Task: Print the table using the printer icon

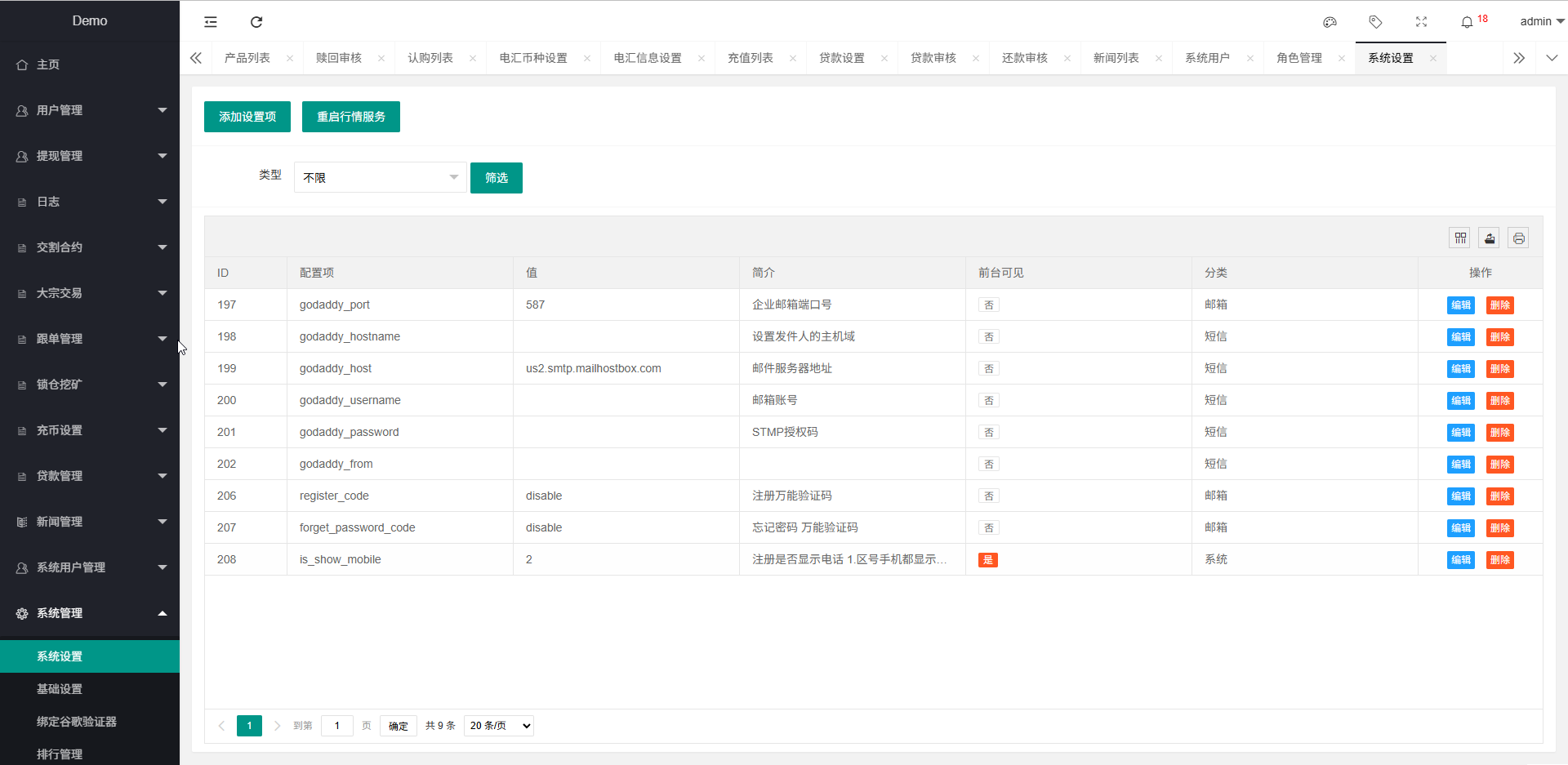Action: click(x=1518, y=238)
